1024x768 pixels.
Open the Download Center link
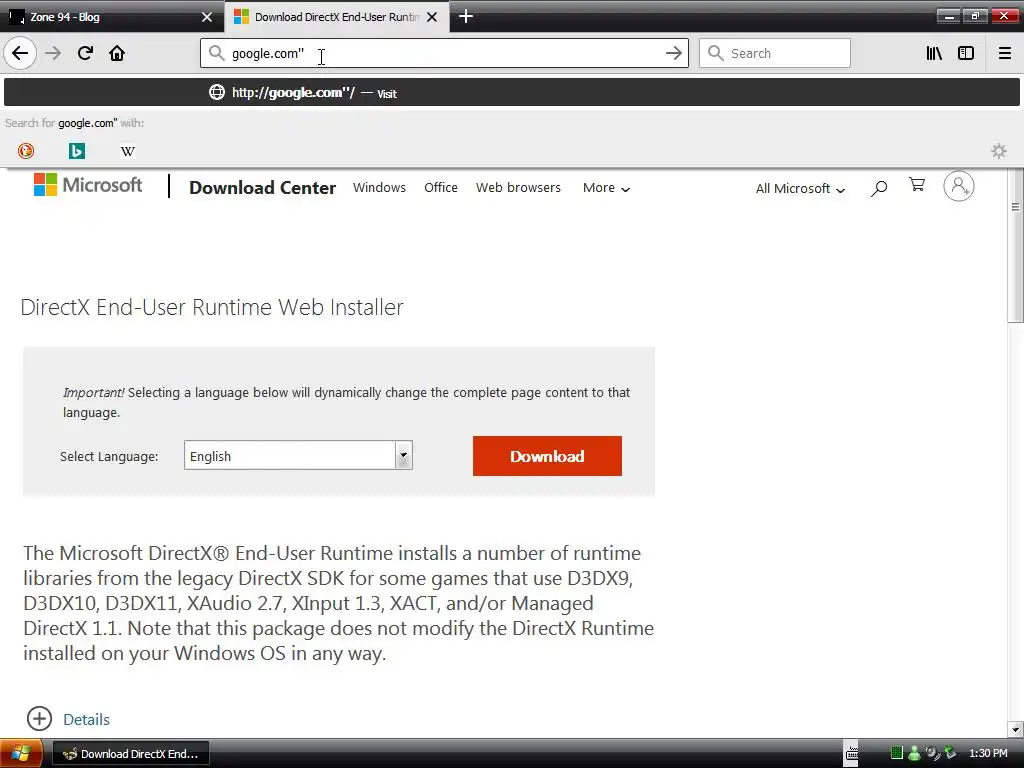(x=263, y=188)
